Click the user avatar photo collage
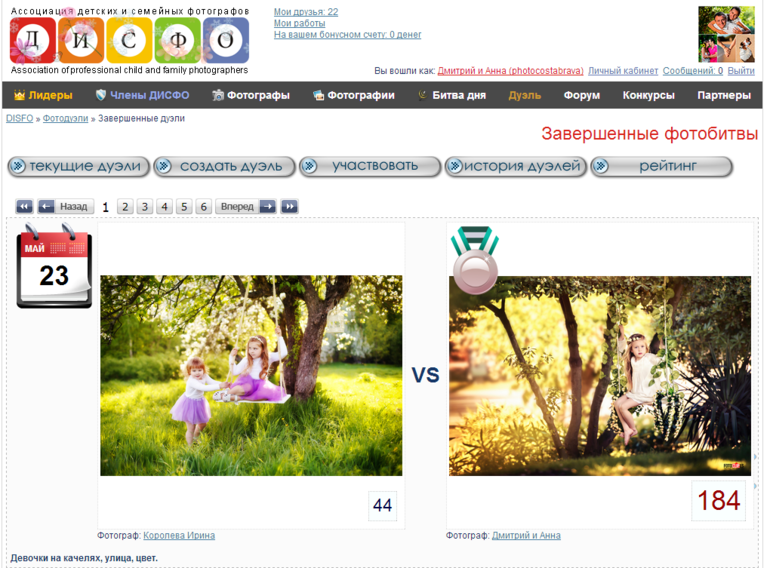The width and height of the screenshot is (770, 568). click(x=726, y=34)
